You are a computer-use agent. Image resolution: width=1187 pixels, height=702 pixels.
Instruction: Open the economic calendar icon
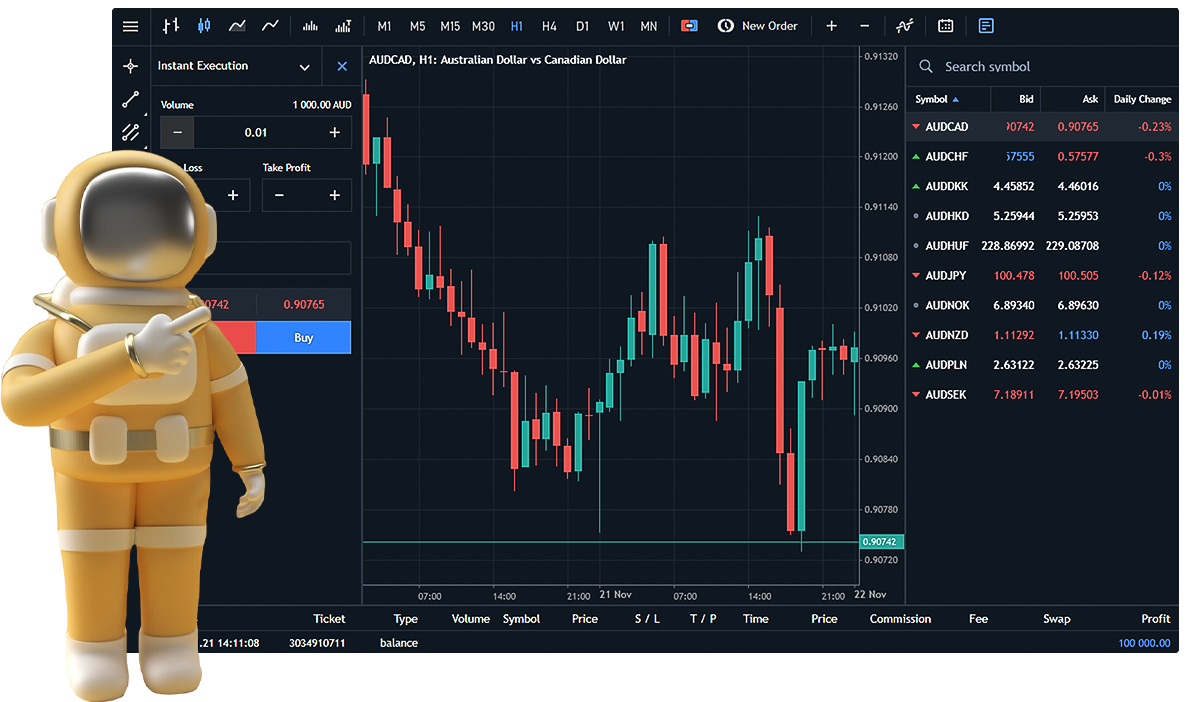click(945, 26)
